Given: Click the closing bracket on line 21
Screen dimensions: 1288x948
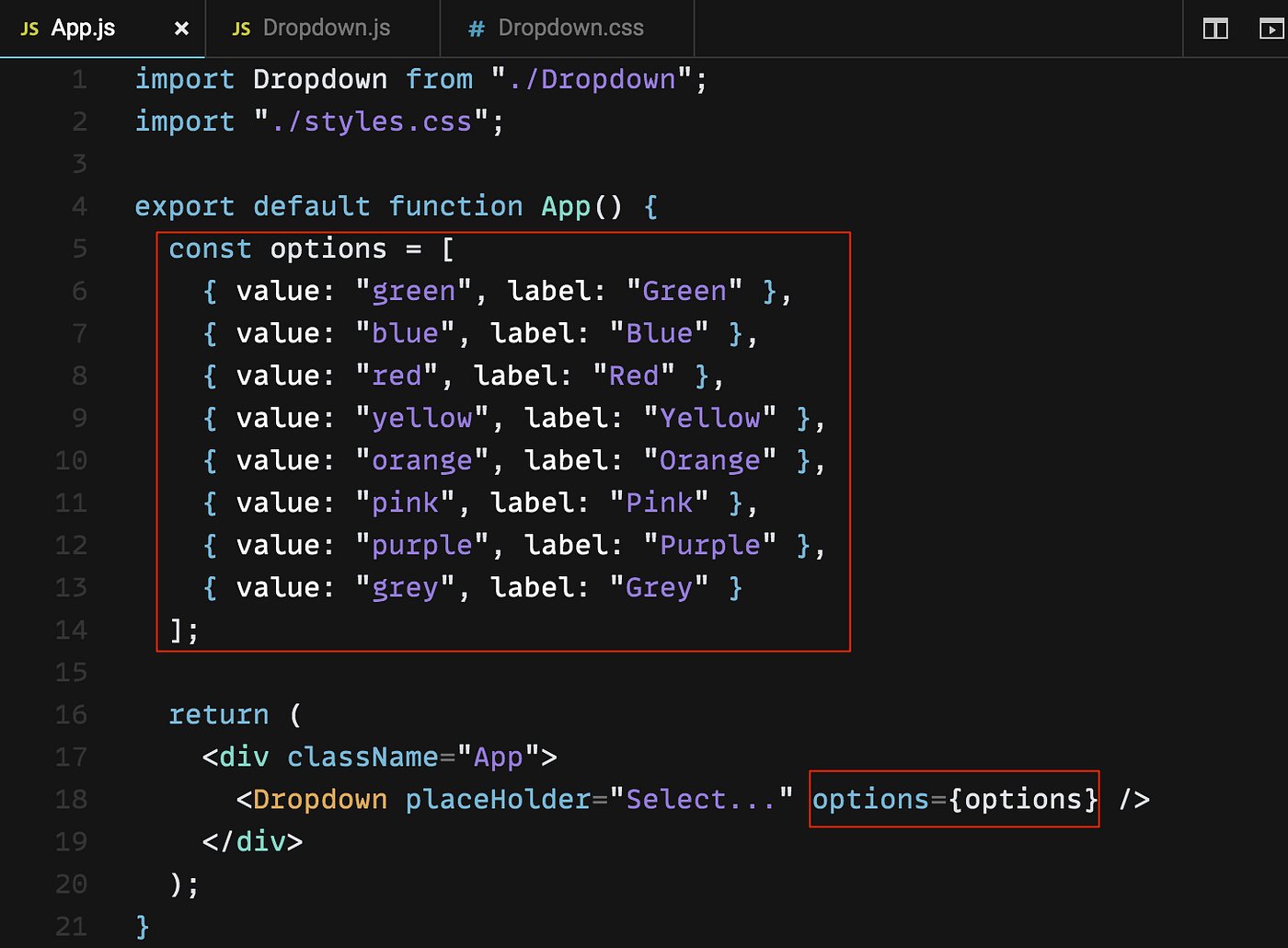Looking at the screenshot, I should [141, 926].
